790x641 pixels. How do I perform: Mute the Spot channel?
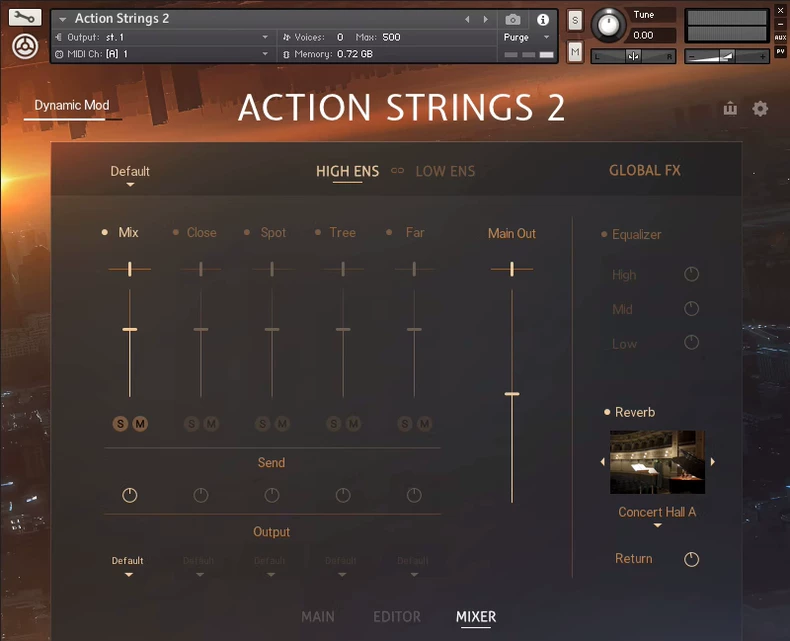[x=282, y=424]
